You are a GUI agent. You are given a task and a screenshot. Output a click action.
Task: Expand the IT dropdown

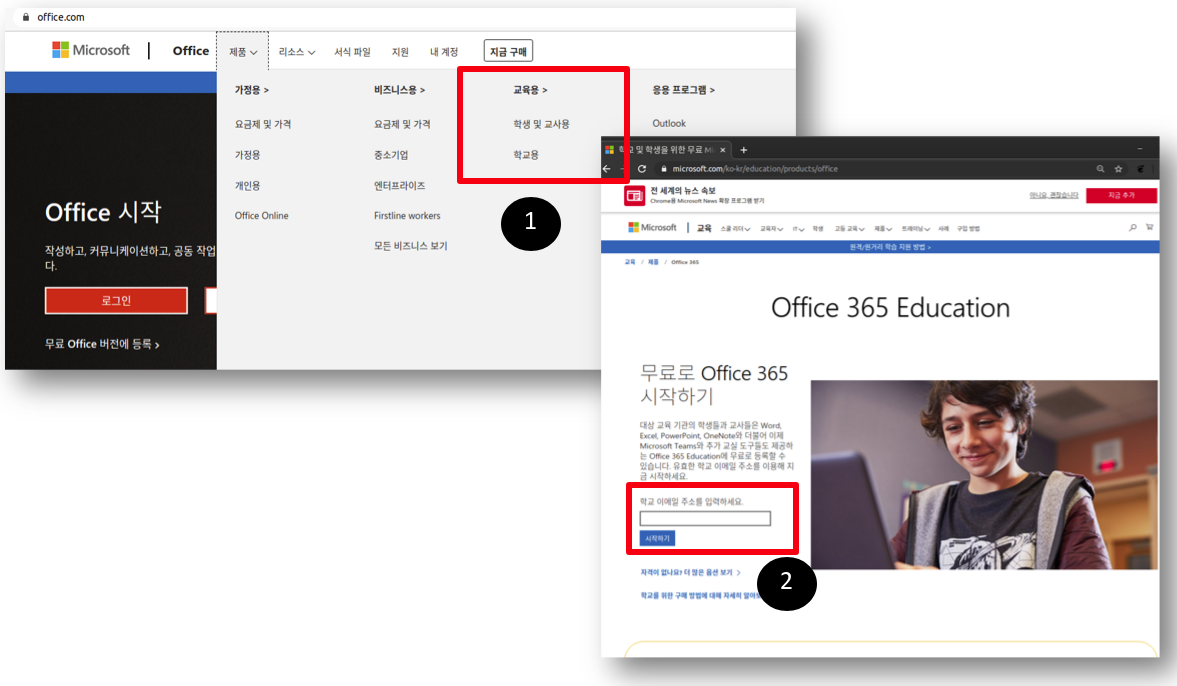pyautogui.click(x=799, y=229)
